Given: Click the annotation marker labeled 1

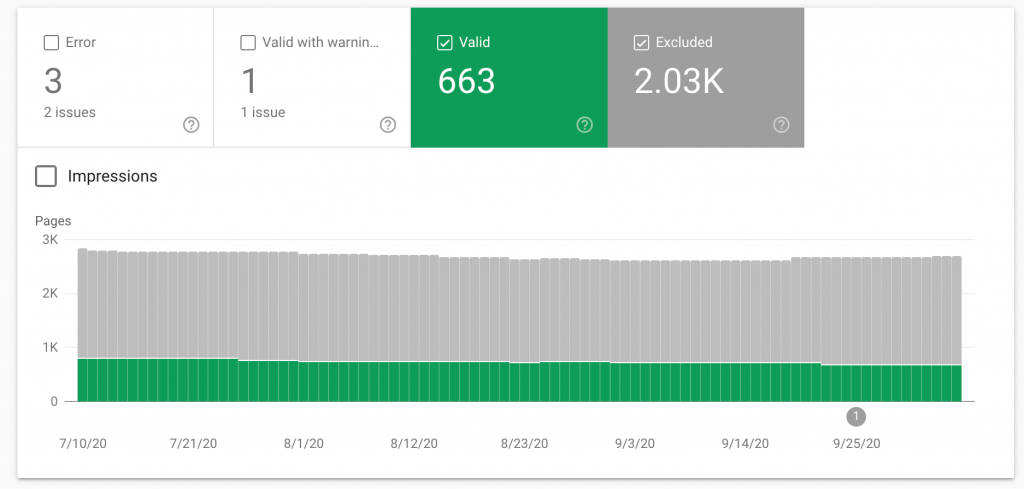Looking at the screenshot, I should pos(856,416).
